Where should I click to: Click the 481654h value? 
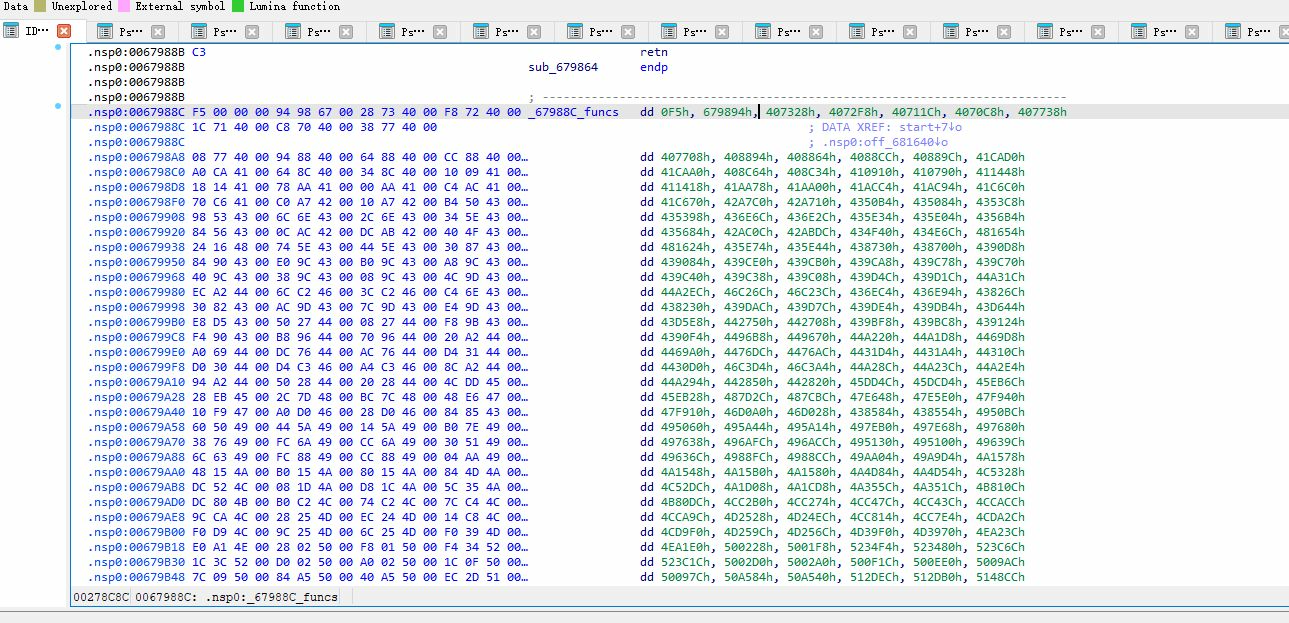click(1000, 232)
